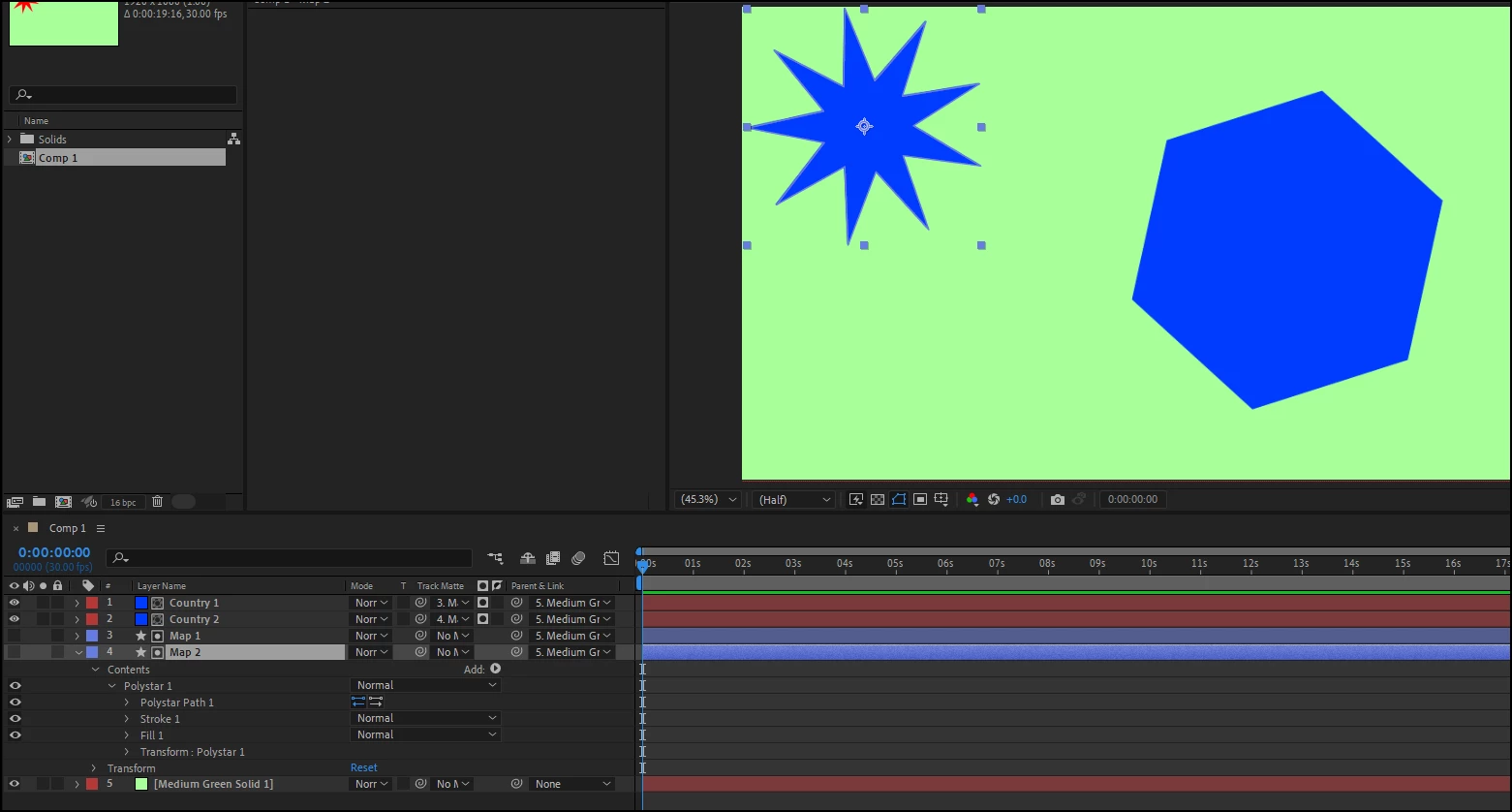The image size is (1512, 812).
Task: Click Country 1 red label color swatch
Action: 92,603
